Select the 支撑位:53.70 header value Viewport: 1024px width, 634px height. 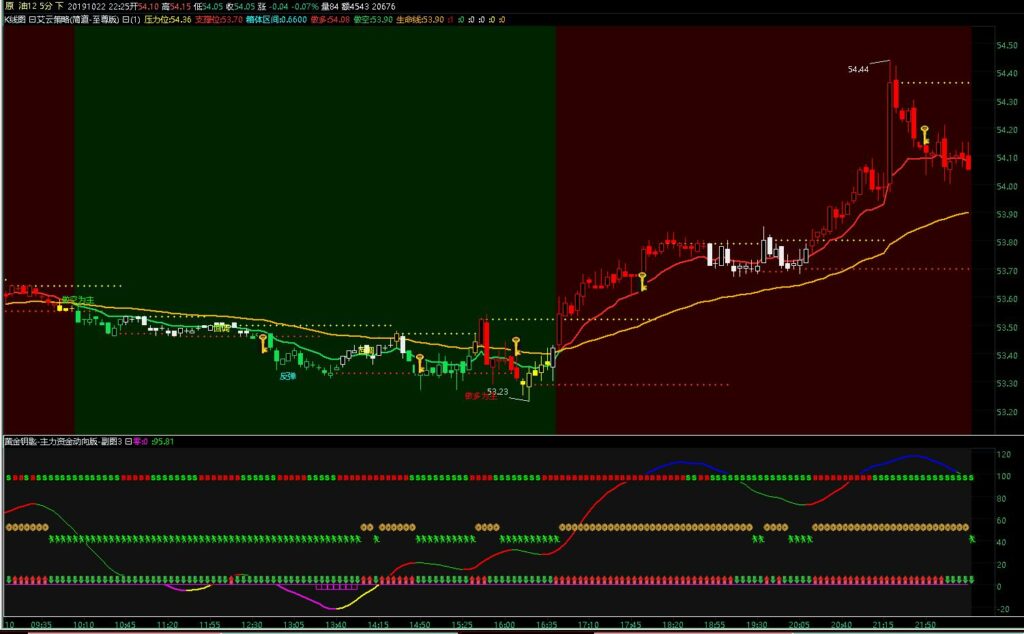pos(220,19)
